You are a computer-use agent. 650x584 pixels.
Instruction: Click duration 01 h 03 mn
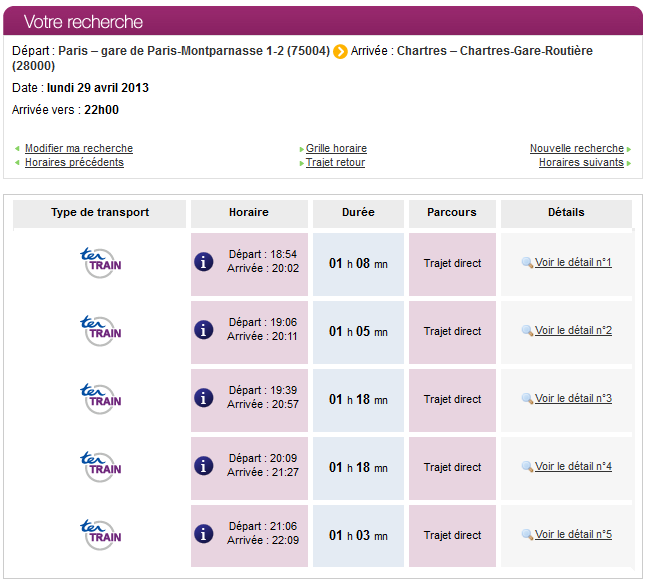point(358,536)
